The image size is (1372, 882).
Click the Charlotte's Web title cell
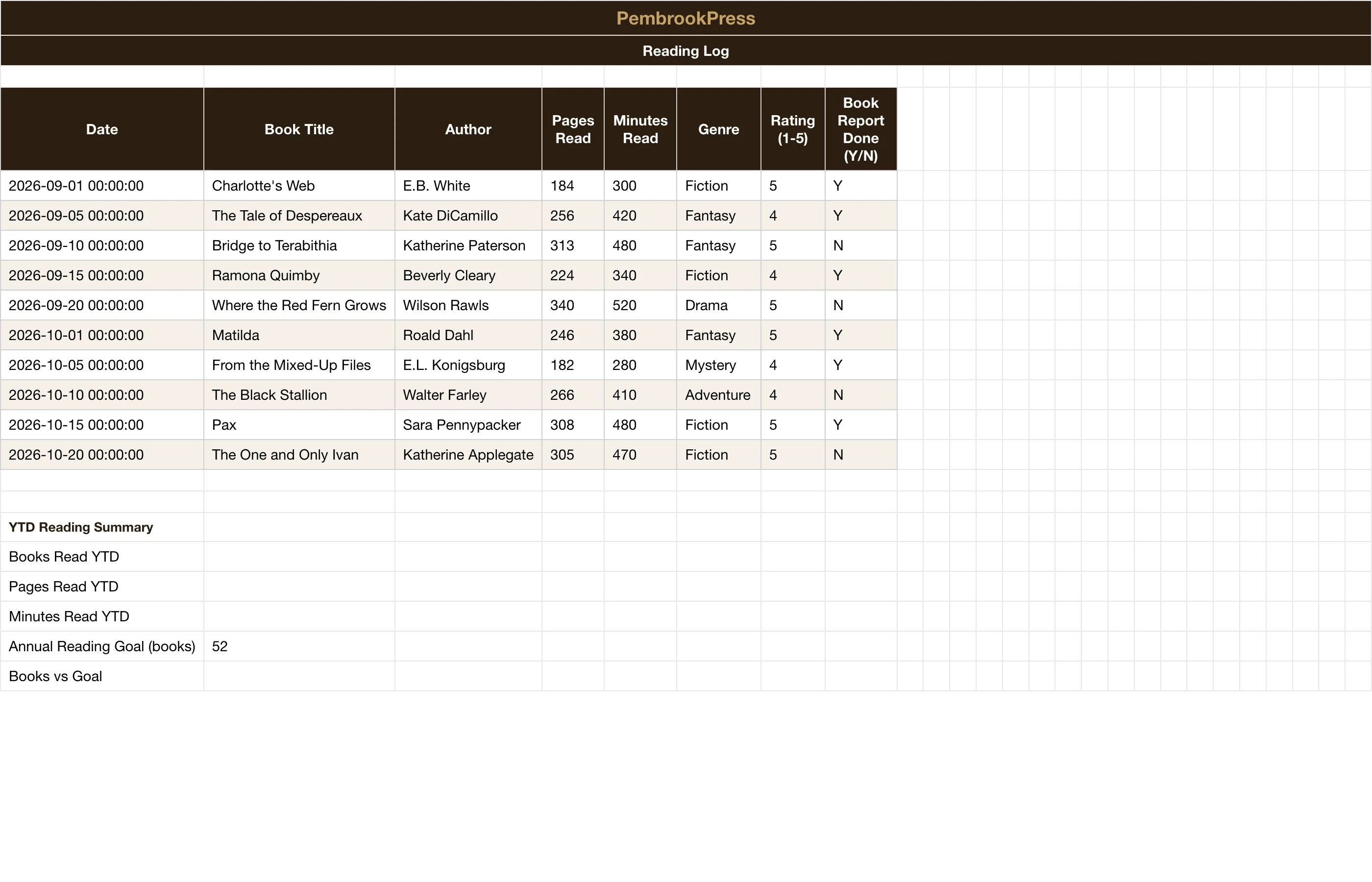pos(299,186)
